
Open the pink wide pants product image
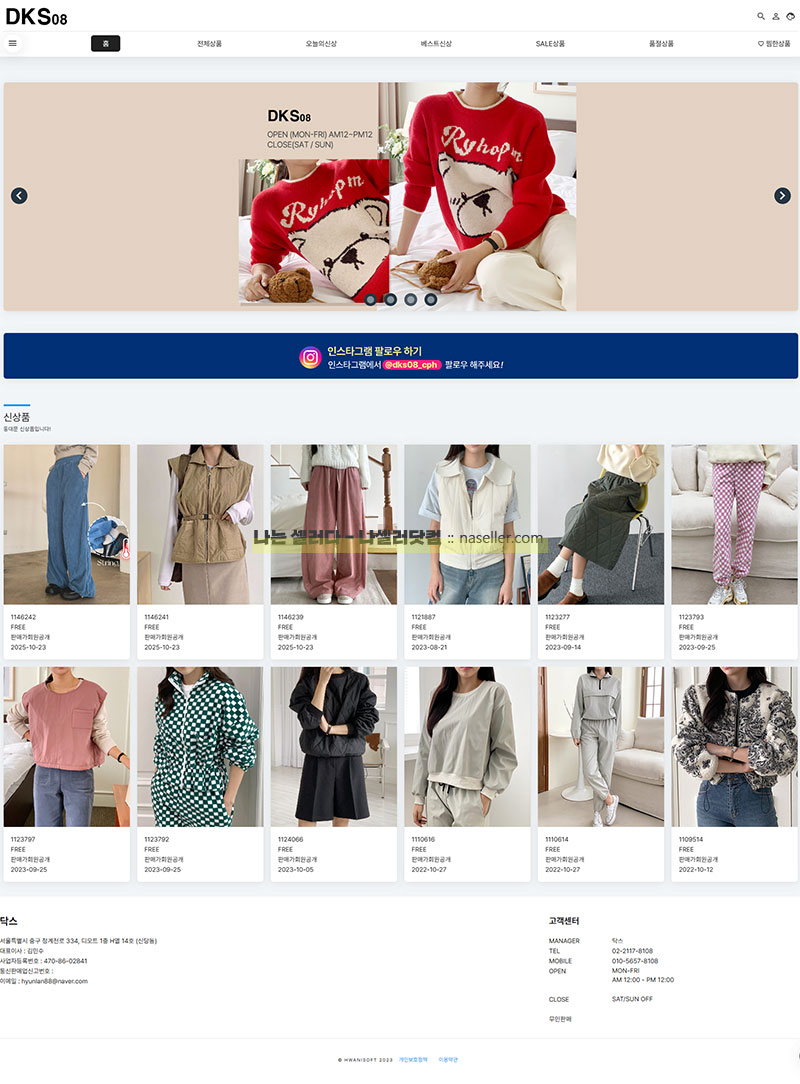coord(334,525)
